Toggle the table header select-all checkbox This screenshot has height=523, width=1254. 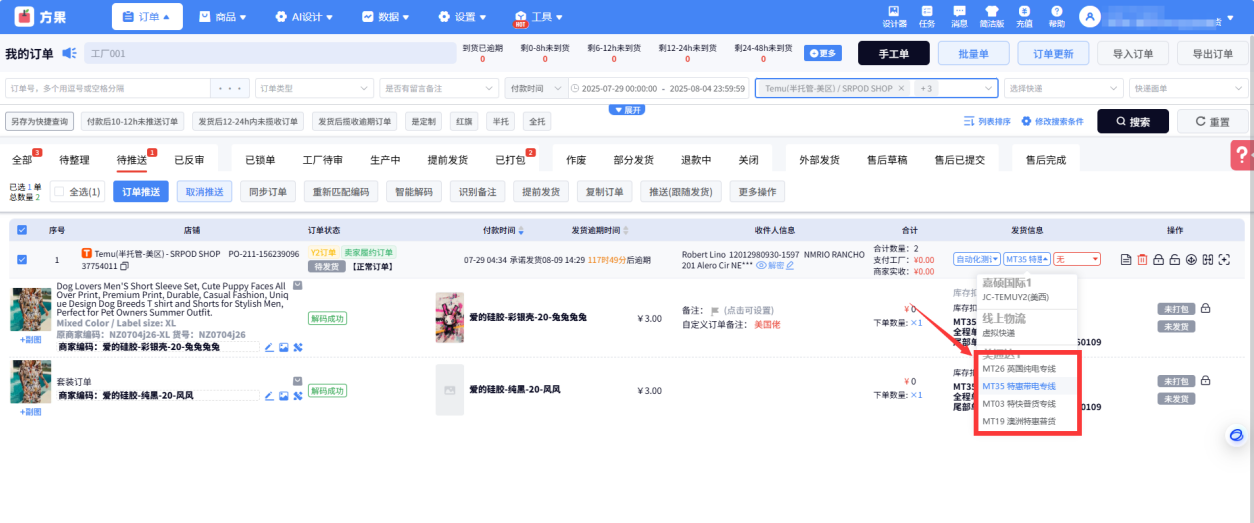[22, 230]
